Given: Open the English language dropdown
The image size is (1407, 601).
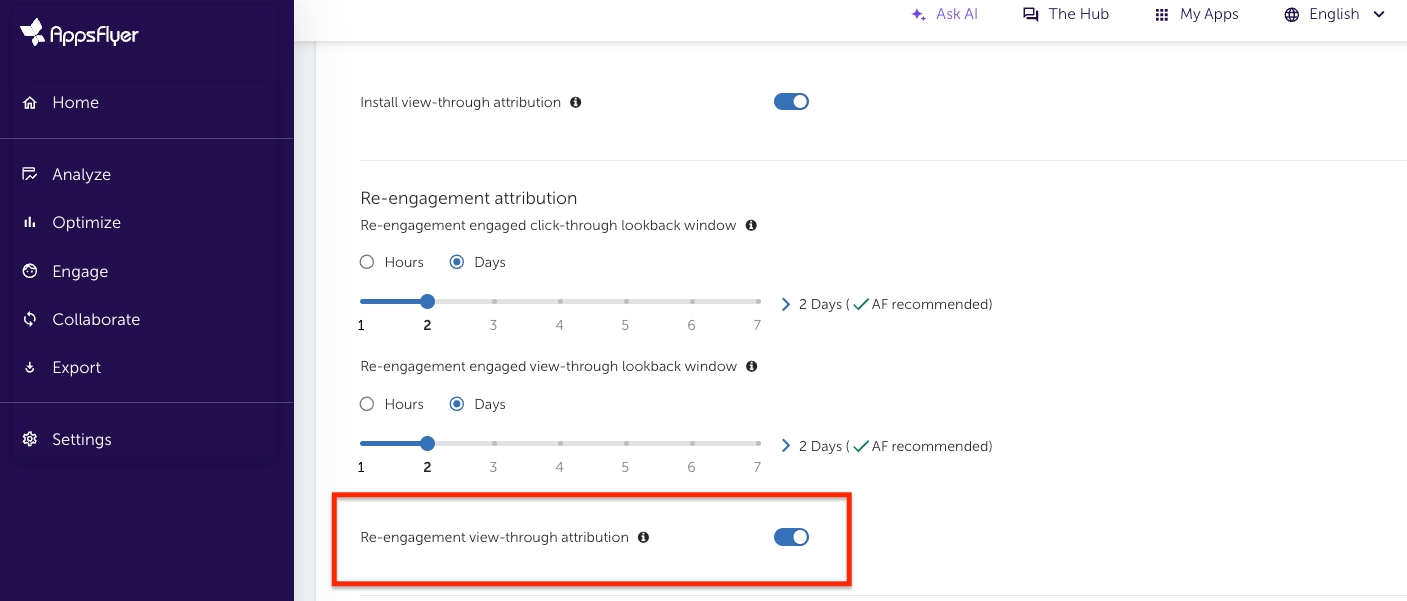Looking at the screenshot, I should [1334, 15].
